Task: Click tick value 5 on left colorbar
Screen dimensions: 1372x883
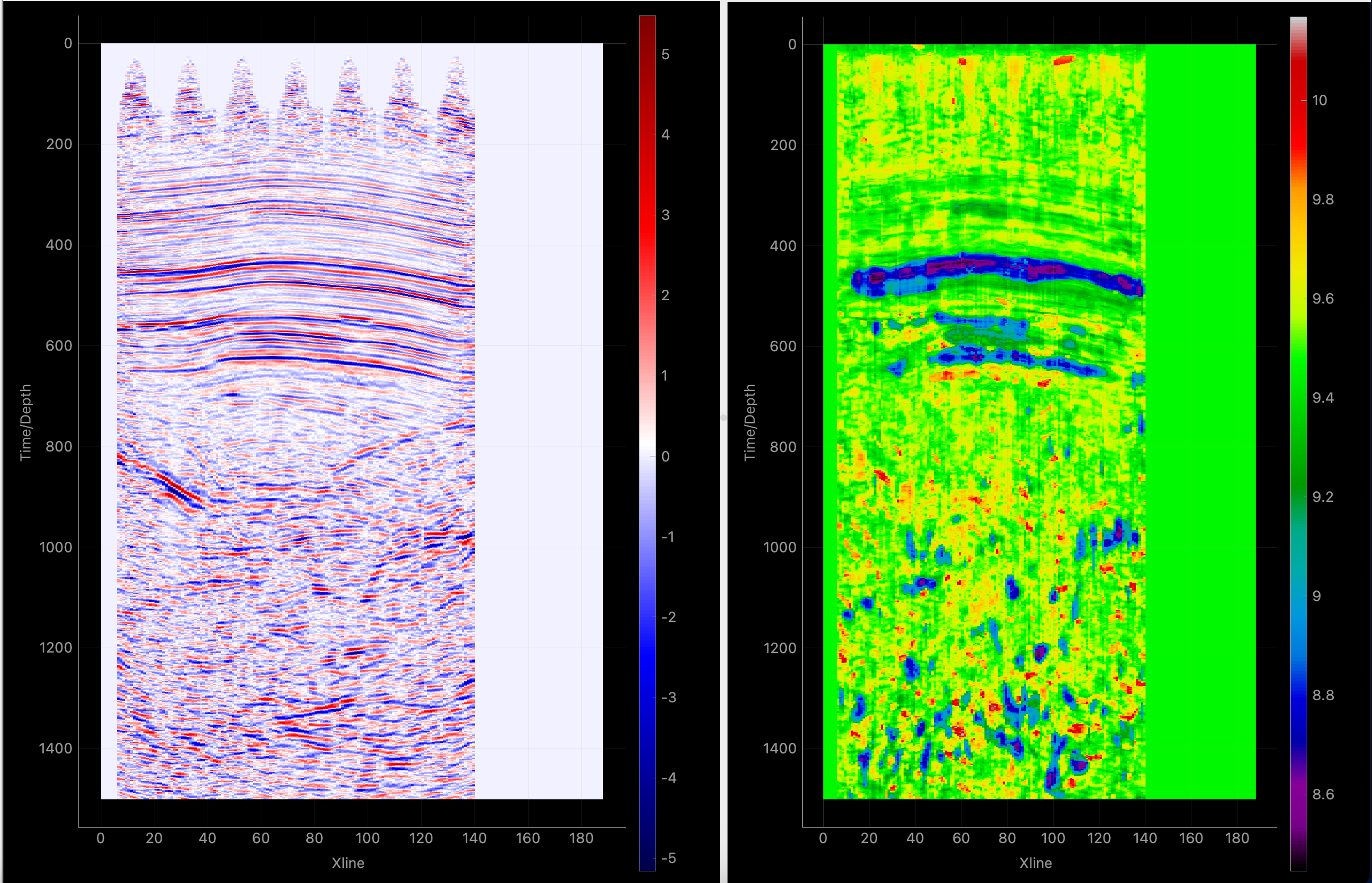Action: [x=666, y=54]
